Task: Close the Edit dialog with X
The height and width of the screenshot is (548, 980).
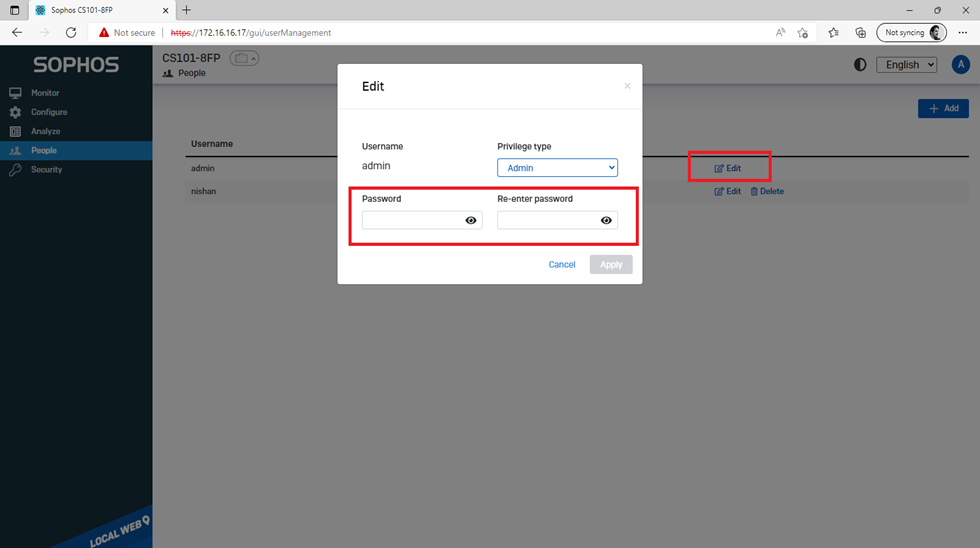Action: click(627, 86)
